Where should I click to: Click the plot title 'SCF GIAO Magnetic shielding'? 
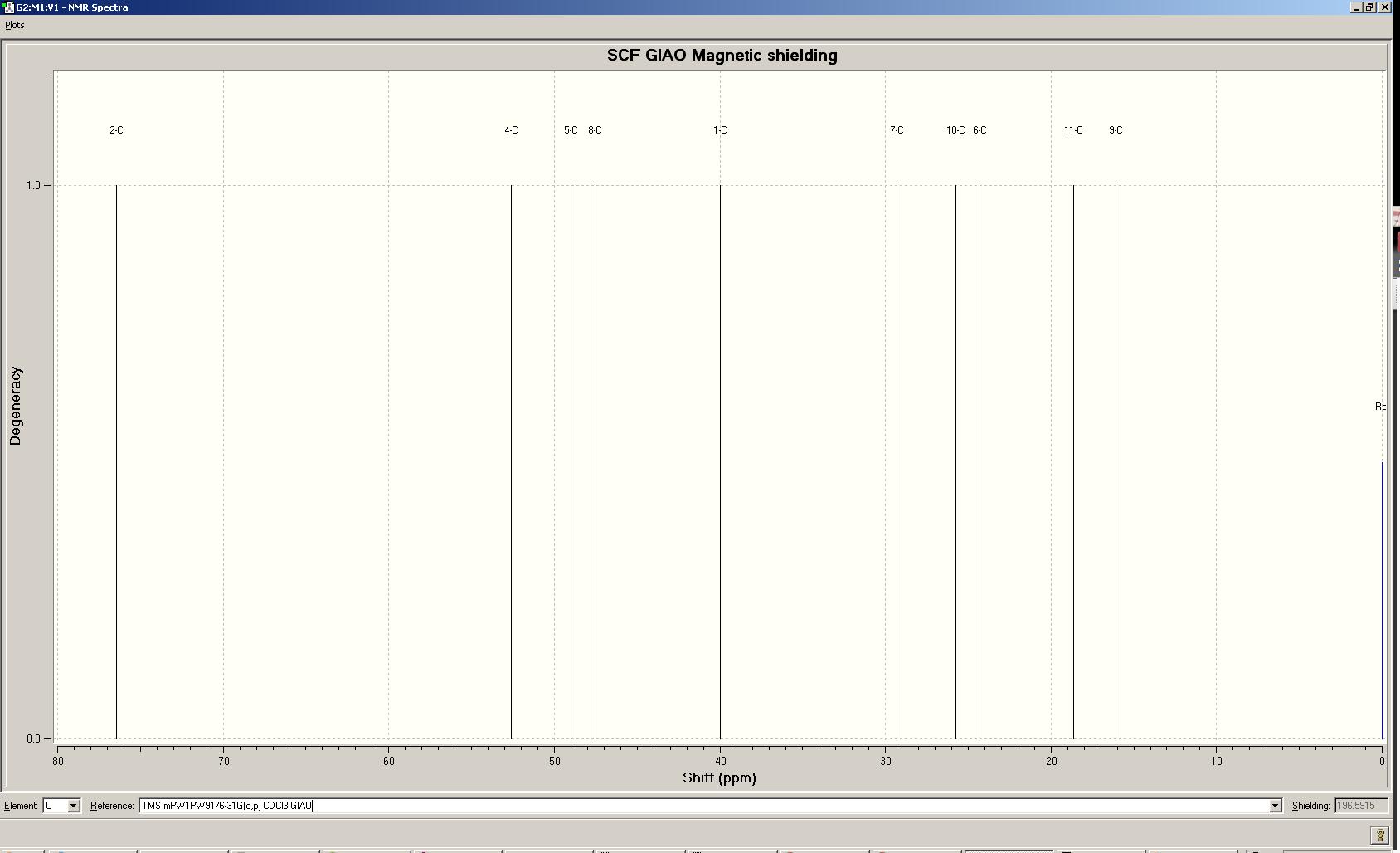coord(722,56)
